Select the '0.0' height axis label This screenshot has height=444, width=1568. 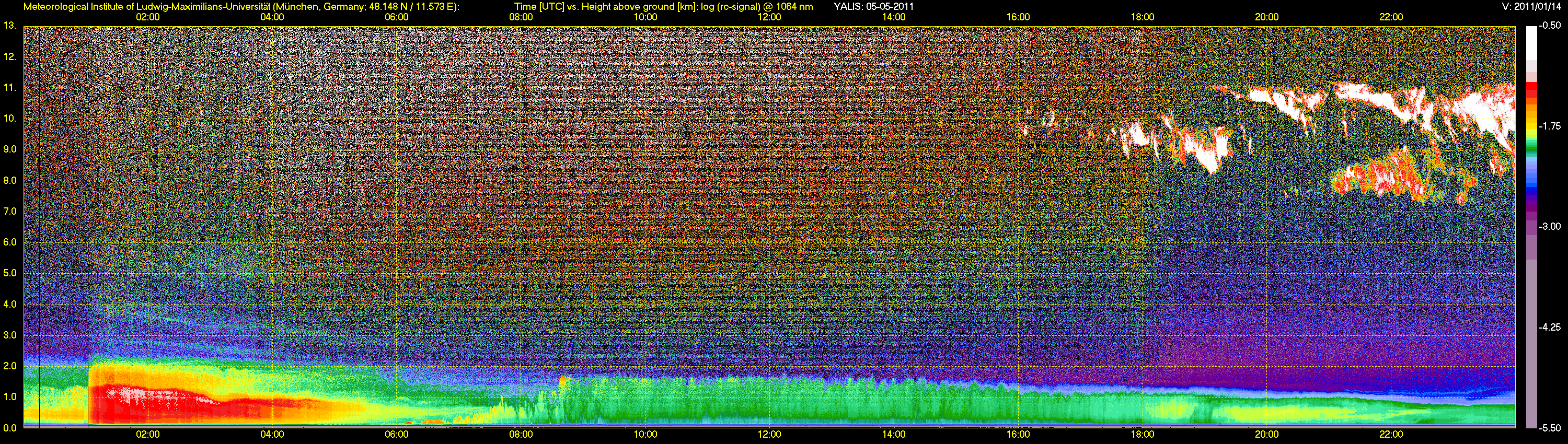10,428
